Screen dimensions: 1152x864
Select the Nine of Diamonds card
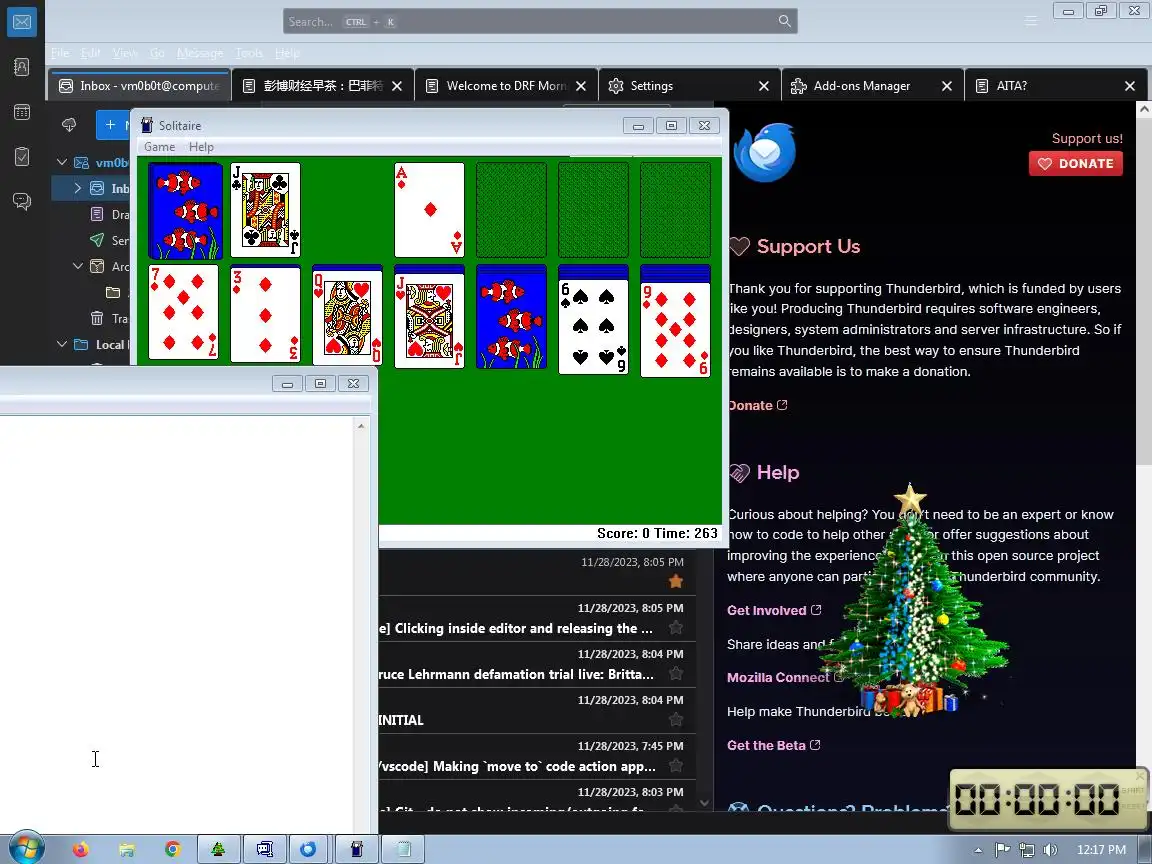point(676,329)
